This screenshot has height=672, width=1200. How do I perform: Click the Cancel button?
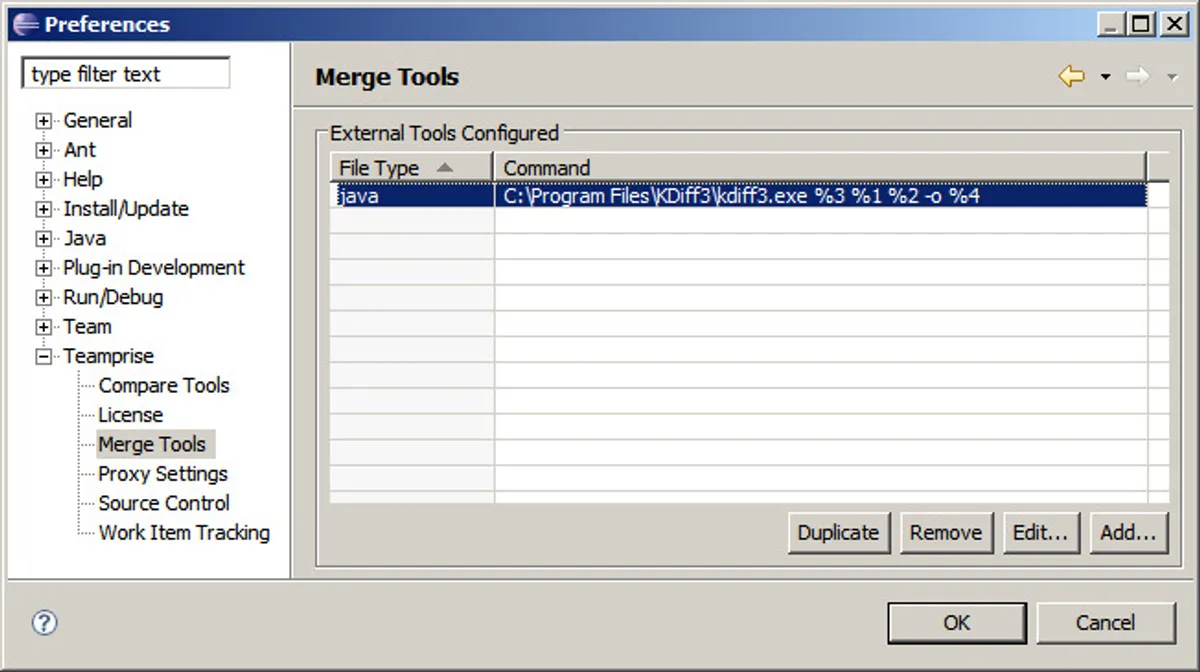point(1105,623)
